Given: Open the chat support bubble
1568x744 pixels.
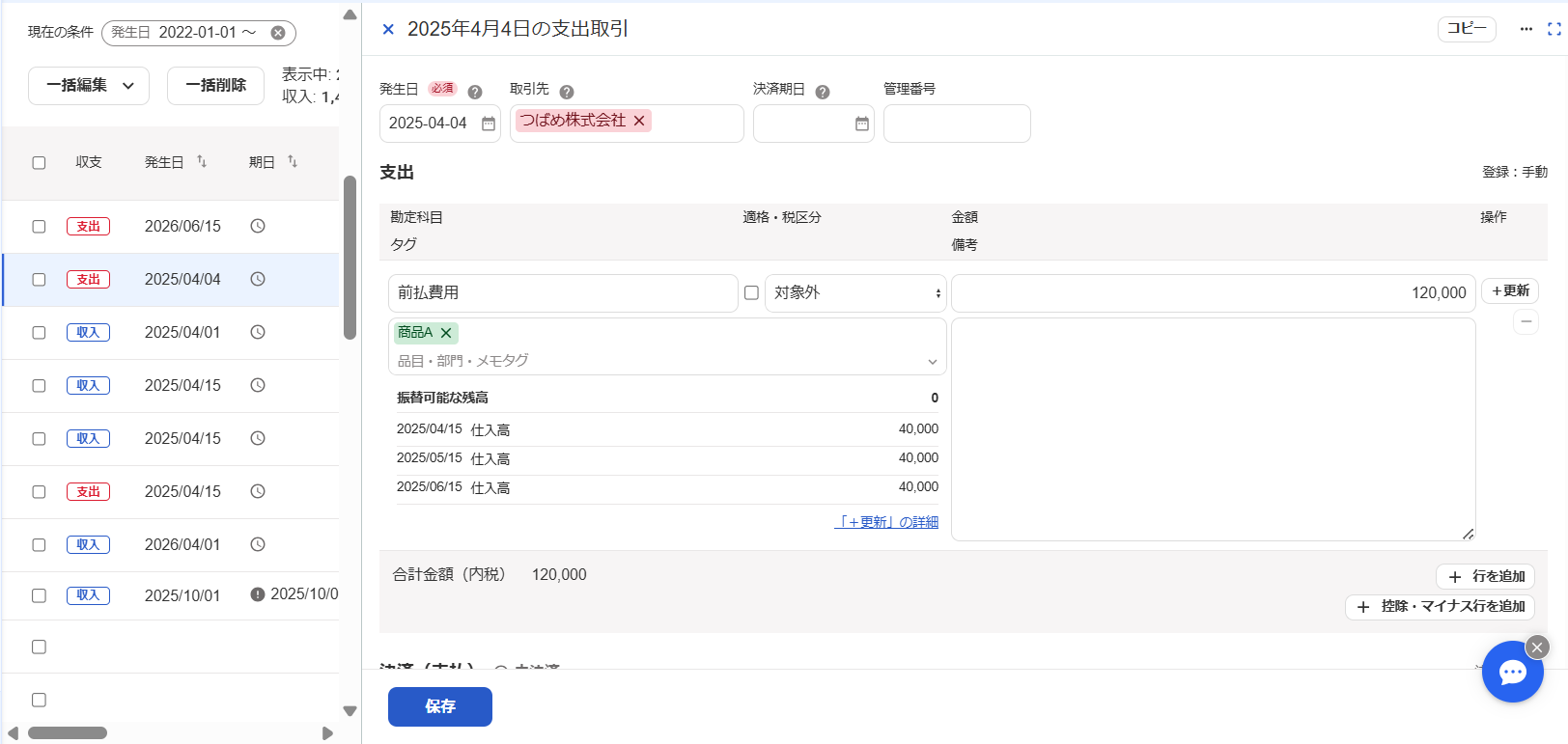Looking at the screenshot, I should point(1513,673).
